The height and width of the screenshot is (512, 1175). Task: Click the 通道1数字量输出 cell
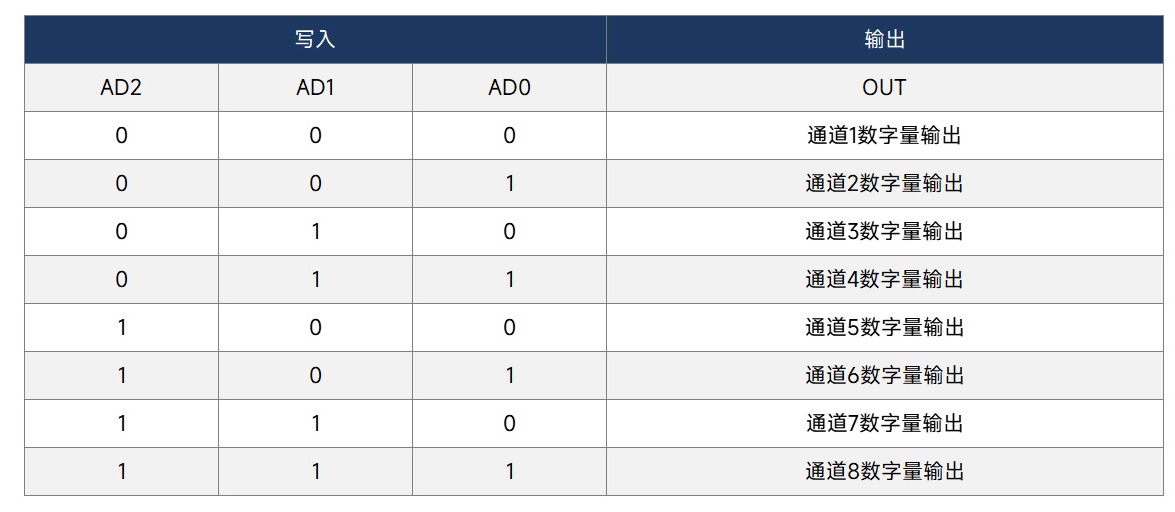[884, 136]
